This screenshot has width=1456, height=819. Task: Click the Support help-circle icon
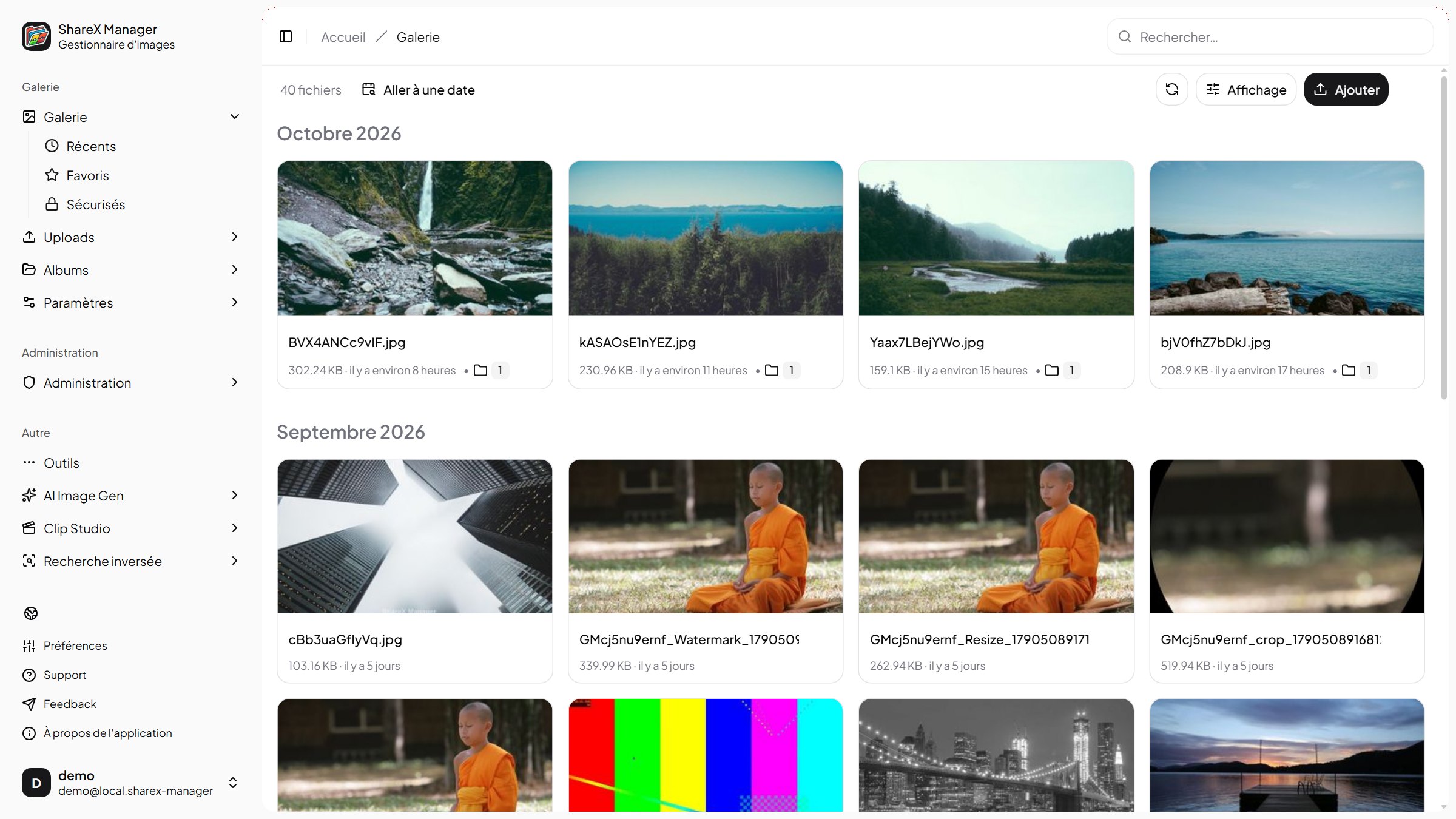tap(29, 675)
